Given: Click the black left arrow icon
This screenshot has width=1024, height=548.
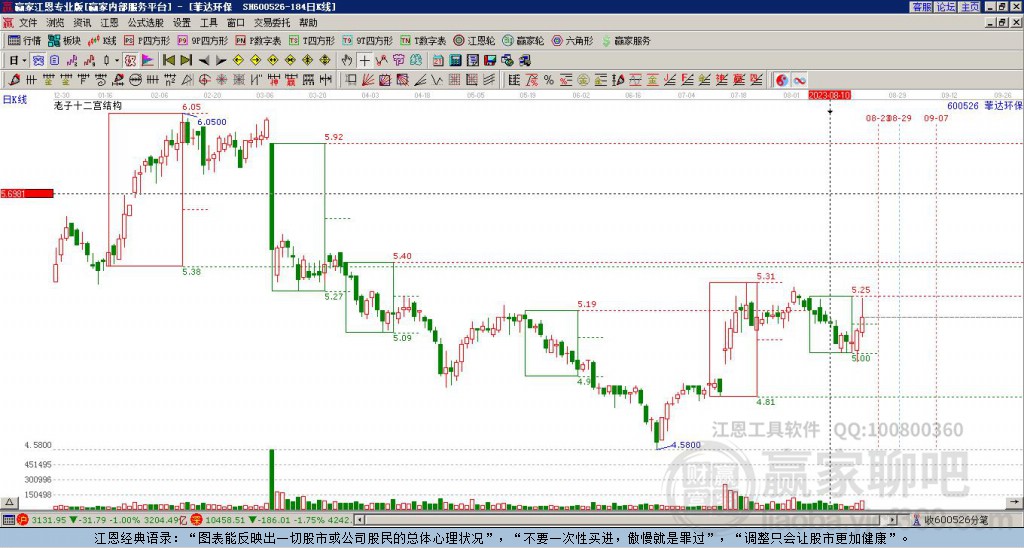Looking at the screenshot, I should [204, 61].
